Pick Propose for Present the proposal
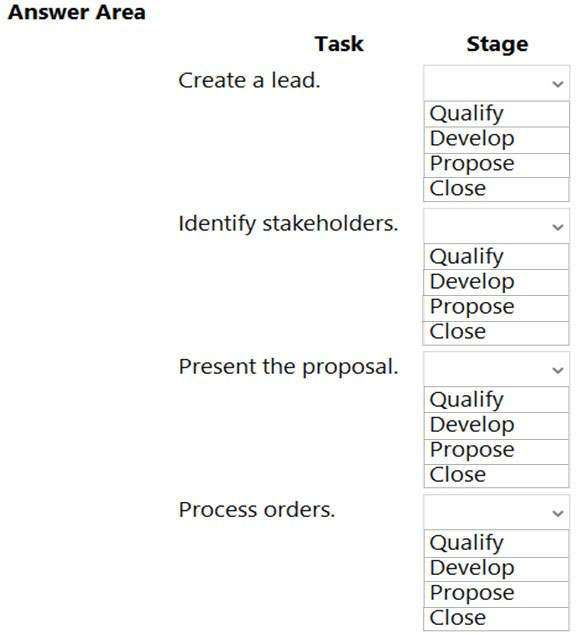The image size is (579, 635). pos(496,451)
